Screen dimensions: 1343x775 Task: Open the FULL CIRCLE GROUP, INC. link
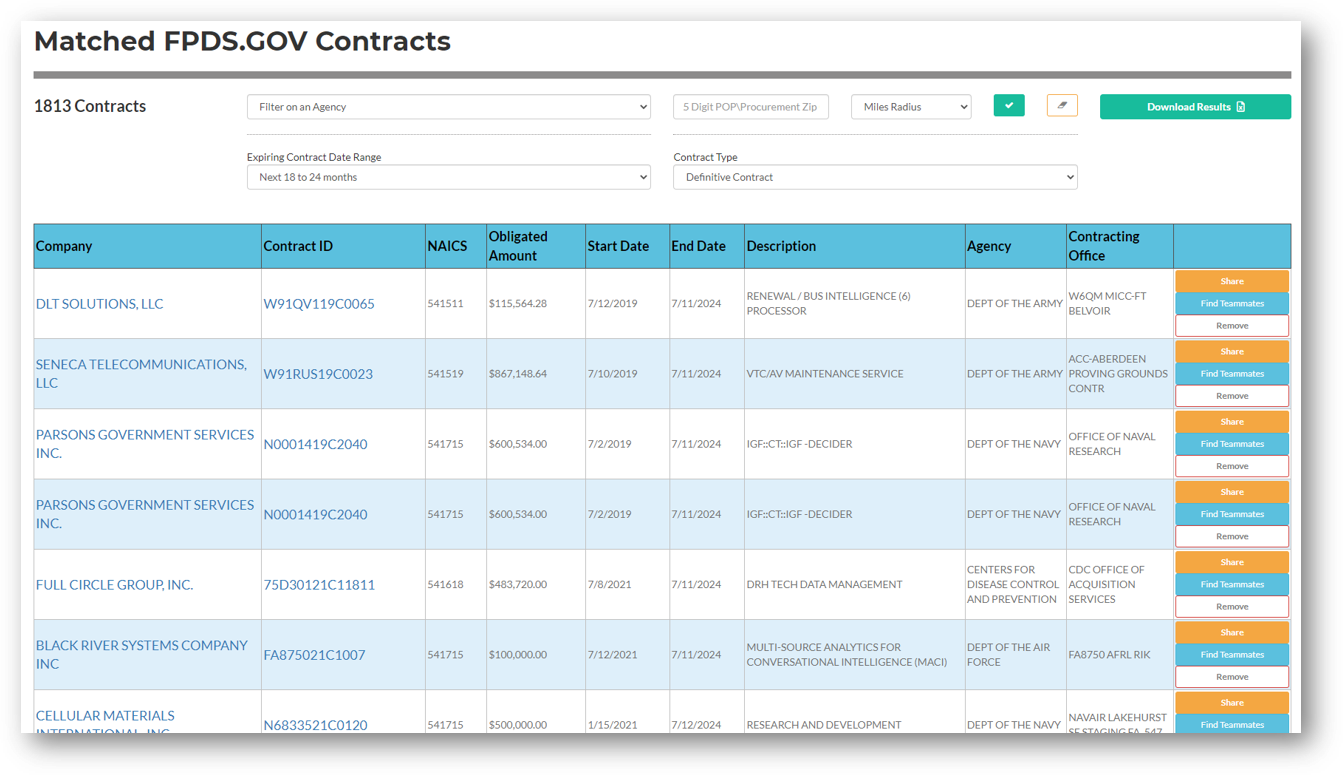pyautogui.click(x=114, y=584)
